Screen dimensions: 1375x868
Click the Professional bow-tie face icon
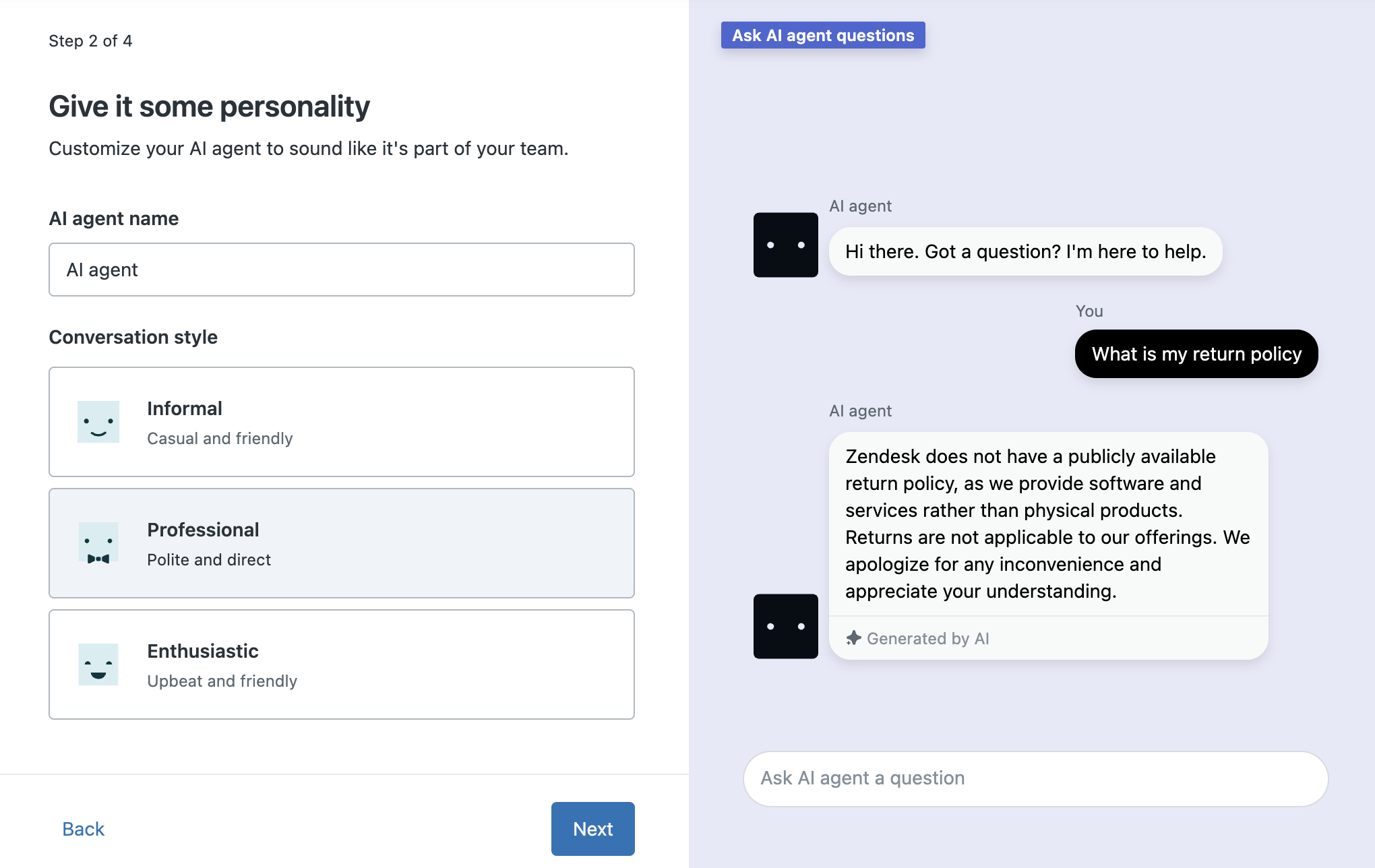(98, 543)
